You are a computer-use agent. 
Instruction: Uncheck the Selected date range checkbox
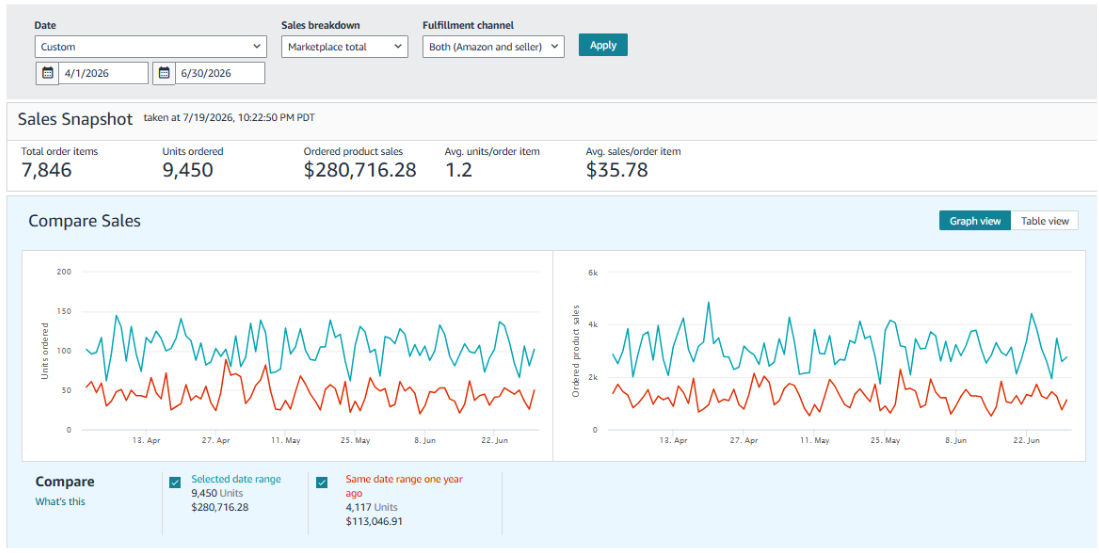click(x=175, y=482)
